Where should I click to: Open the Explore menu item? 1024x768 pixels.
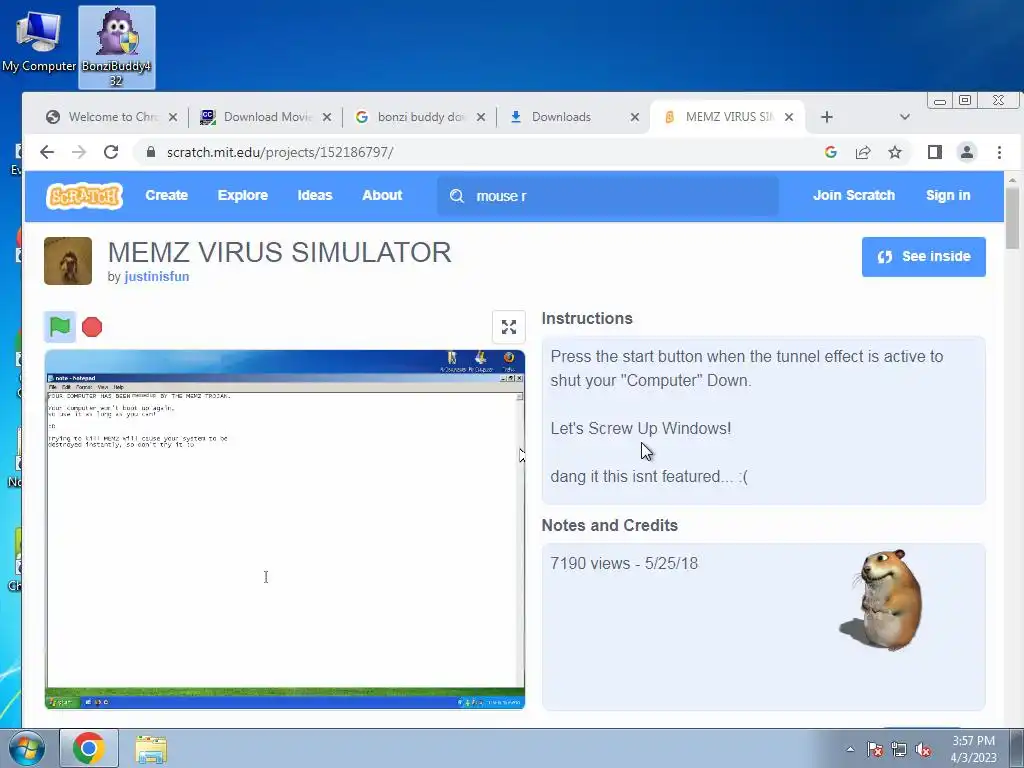243,195
